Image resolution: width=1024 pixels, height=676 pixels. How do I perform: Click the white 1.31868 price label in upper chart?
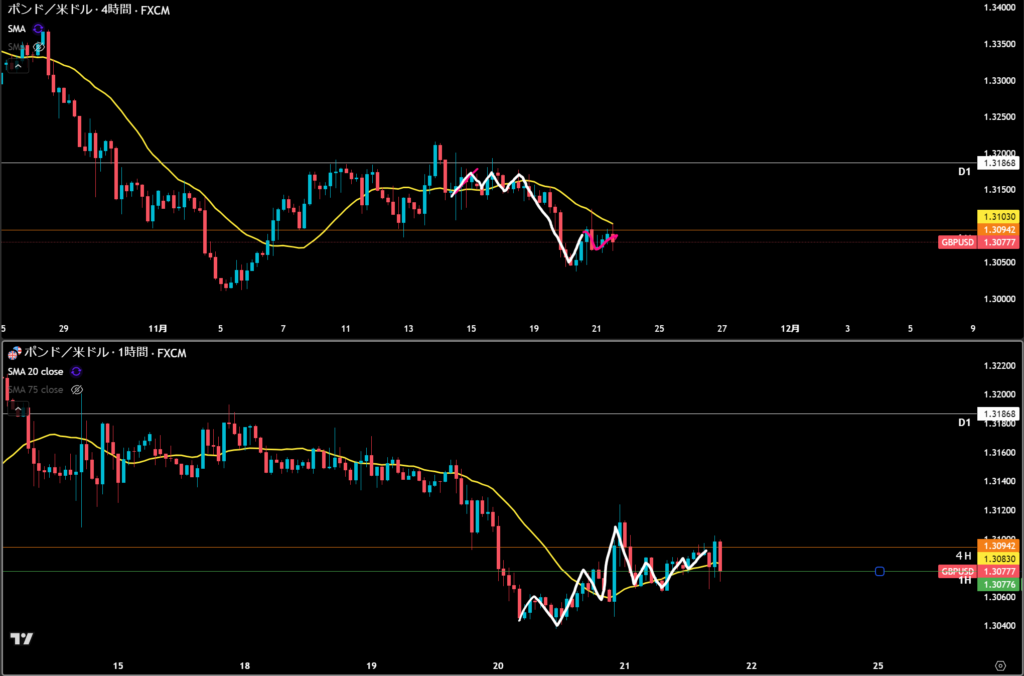click(998, 162)
